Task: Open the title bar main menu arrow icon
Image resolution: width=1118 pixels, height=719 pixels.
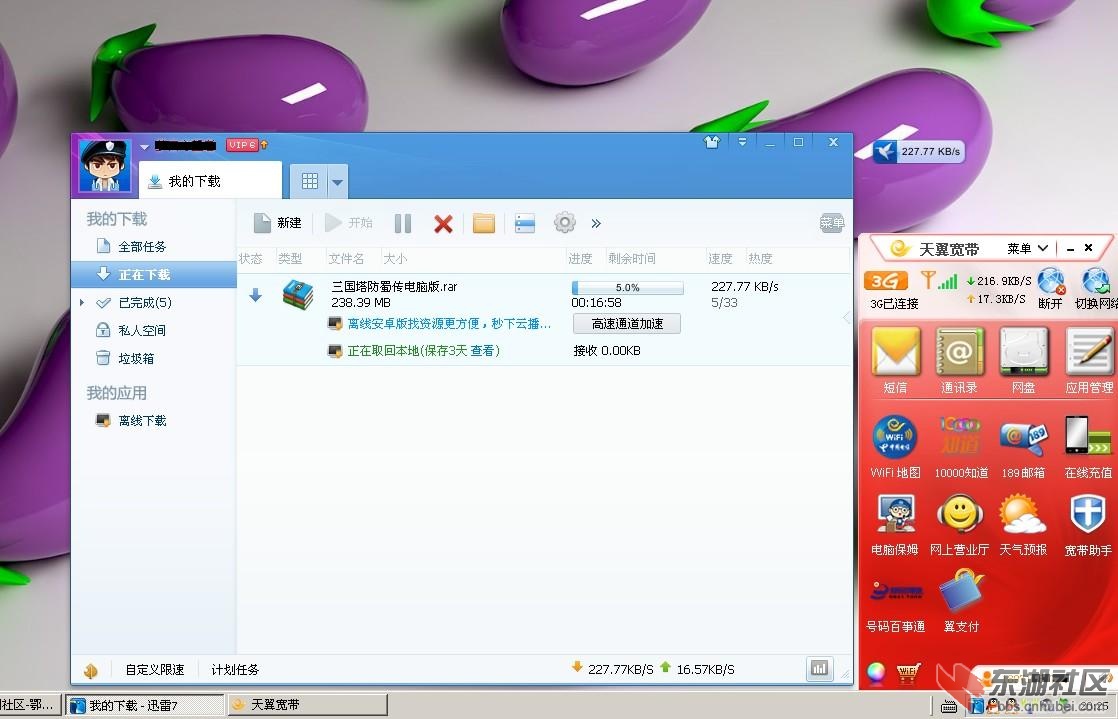Action: click(742, 142)
